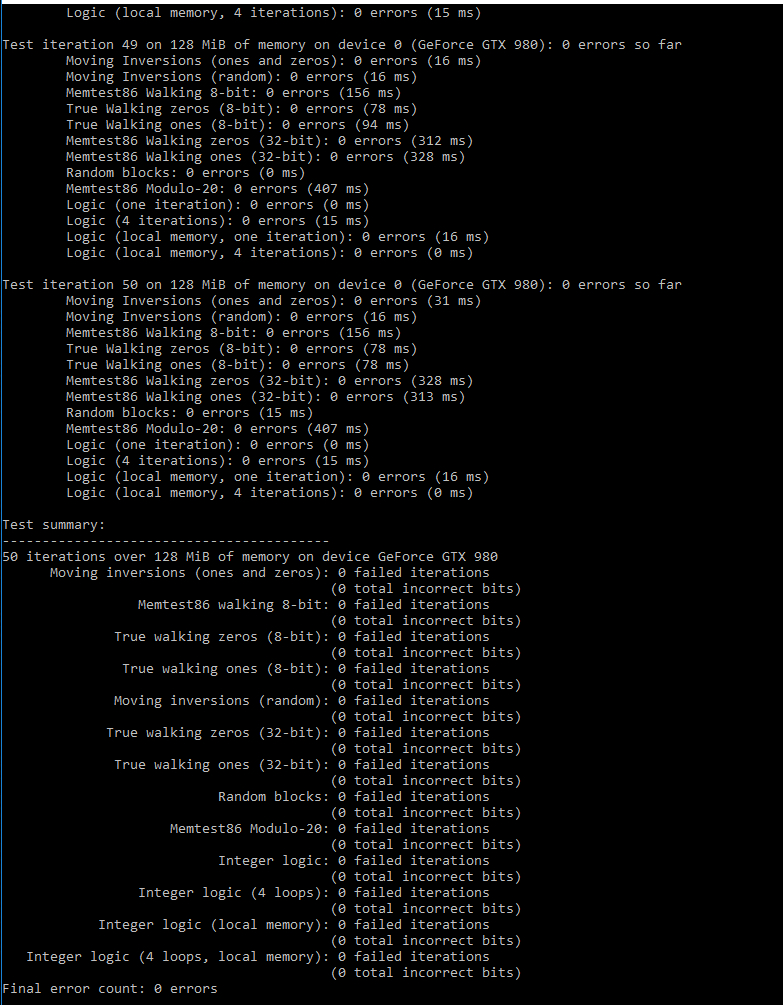Select 'Memtest86 Walking ones (32-bit)' line with 328 ms
783x1005 pixels.
pos(265,157)
